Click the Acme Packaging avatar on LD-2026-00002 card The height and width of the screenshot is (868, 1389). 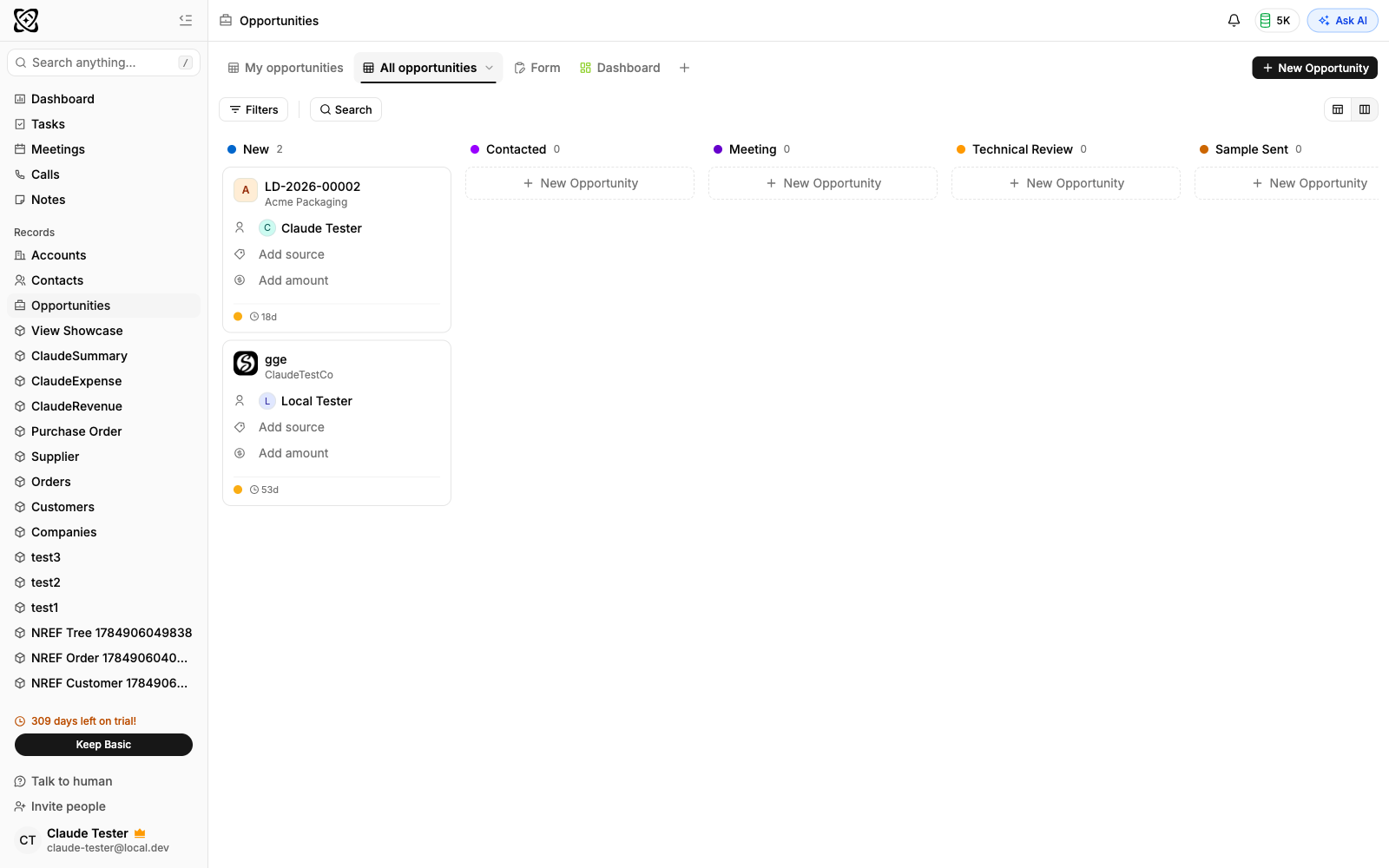pyautogui.click(x=246, y=190)
